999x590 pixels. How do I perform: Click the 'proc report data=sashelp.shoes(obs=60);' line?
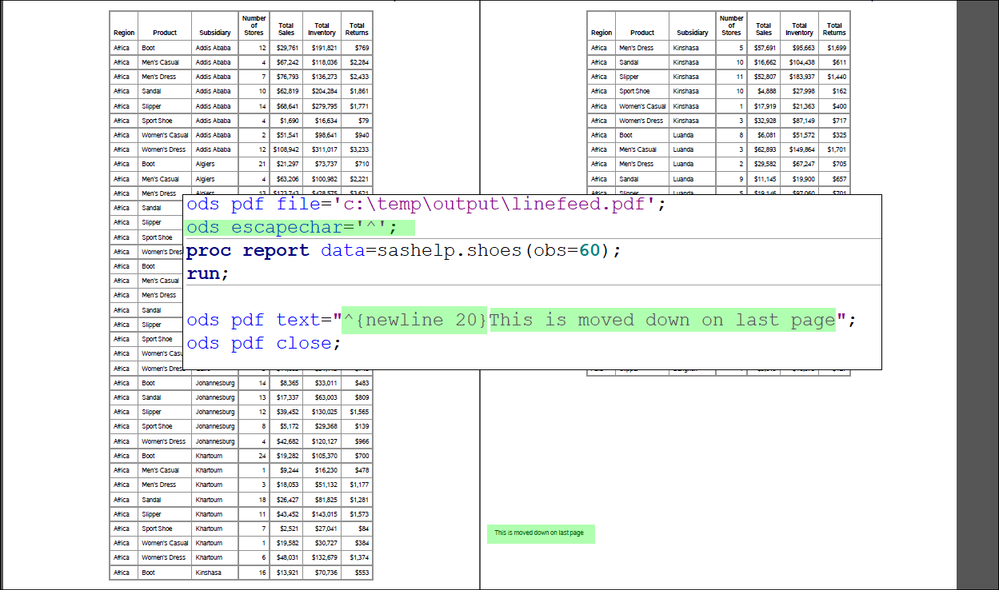coord(403,250)
